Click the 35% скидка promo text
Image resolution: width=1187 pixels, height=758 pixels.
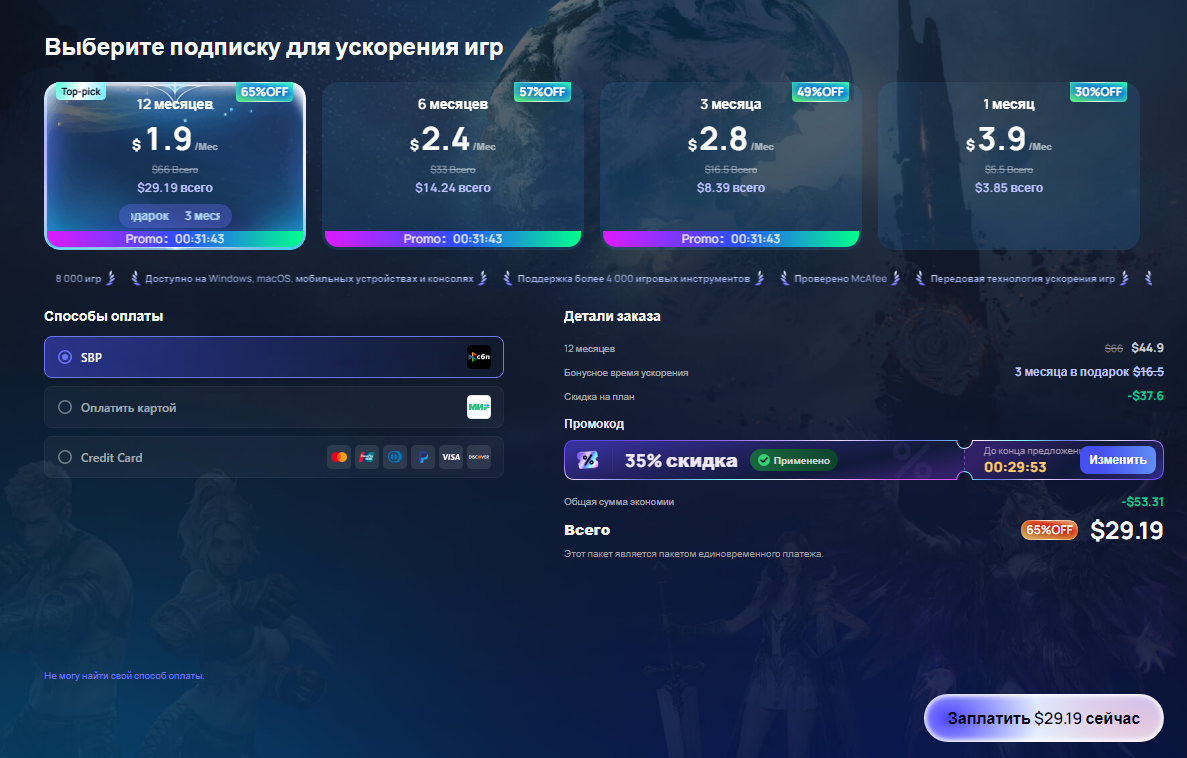(x=681, y=460)
